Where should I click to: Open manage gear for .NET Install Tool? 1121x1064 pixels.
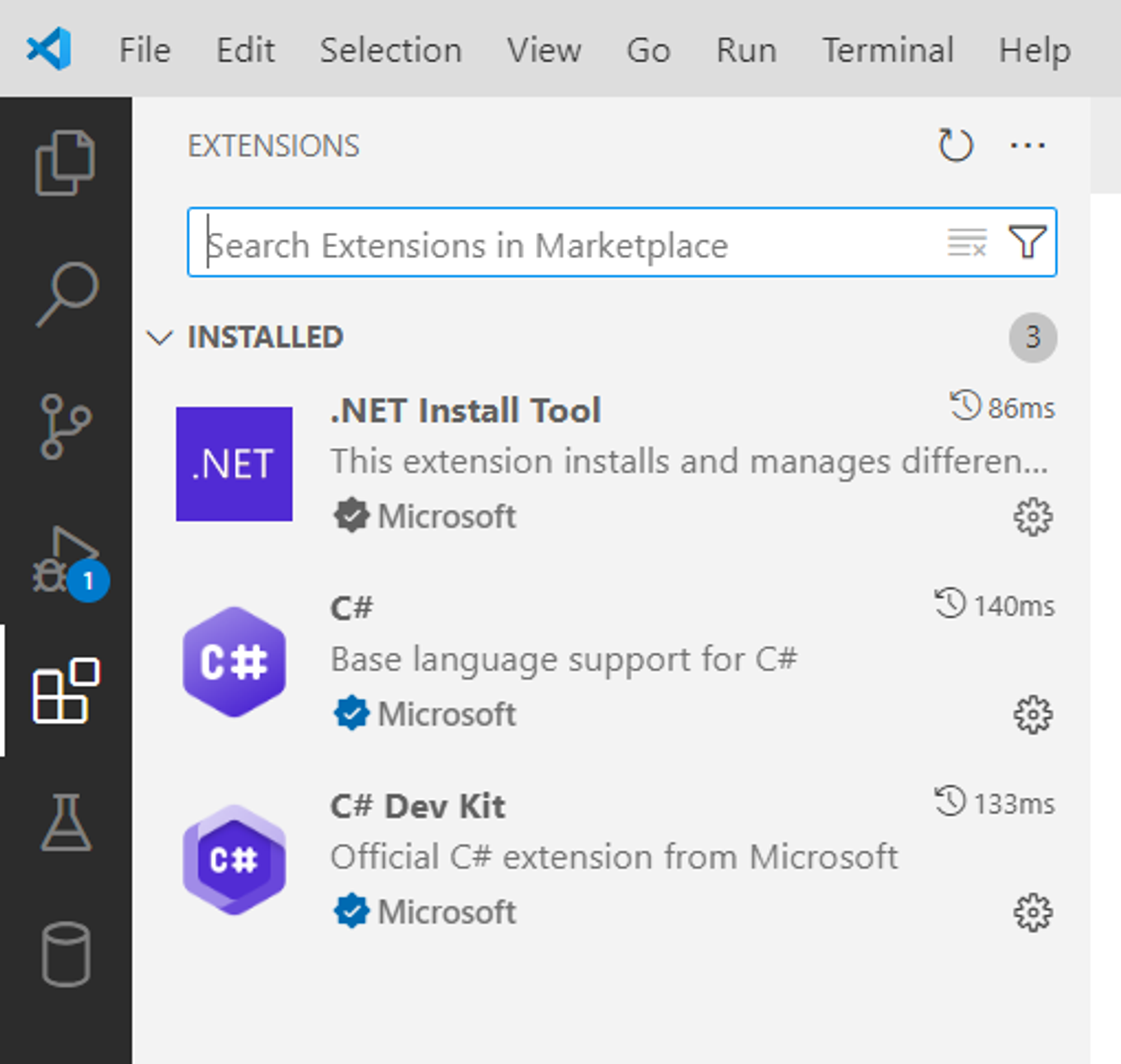[x=1032, y=517]
